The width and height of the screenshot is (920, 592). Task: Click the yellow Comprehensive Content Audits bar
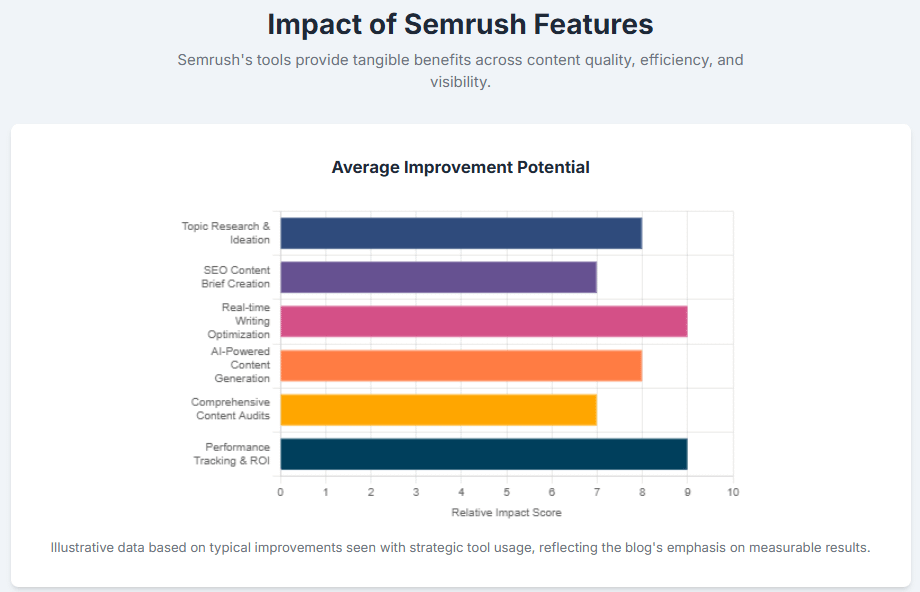coord(438,409)
